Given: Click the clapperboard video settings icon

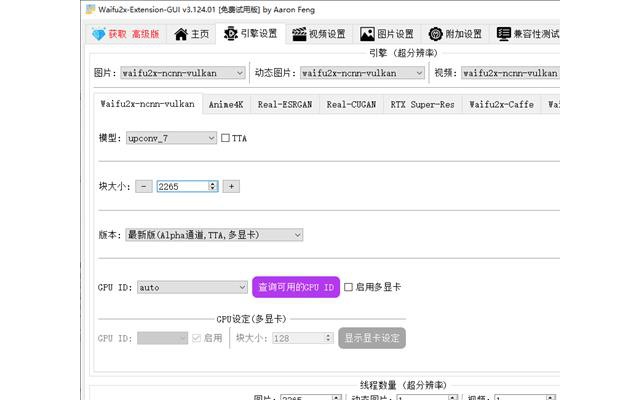Looking at the screenshot, I should [x=299, y=34].
